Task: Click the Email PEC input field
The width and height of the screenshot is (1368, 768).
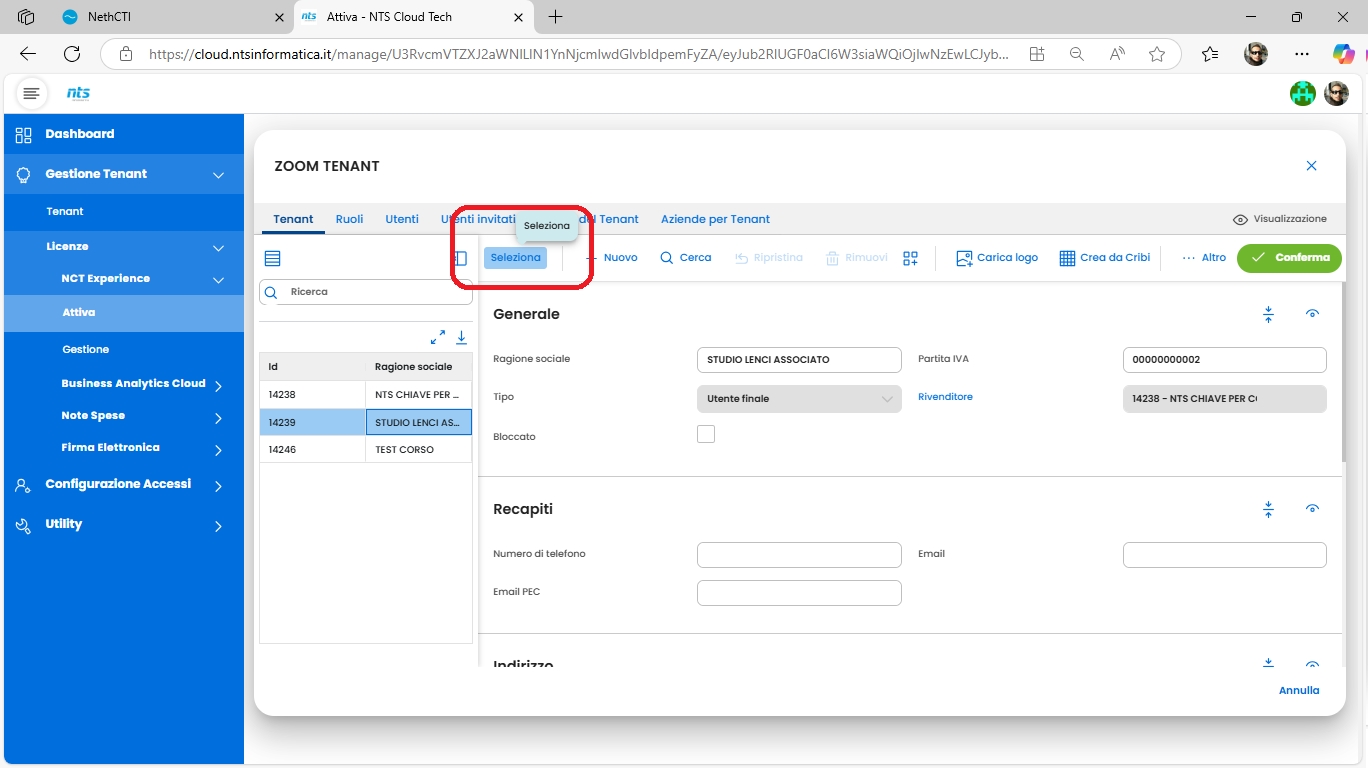Action: pyautogui.click(x=799, y=593)
